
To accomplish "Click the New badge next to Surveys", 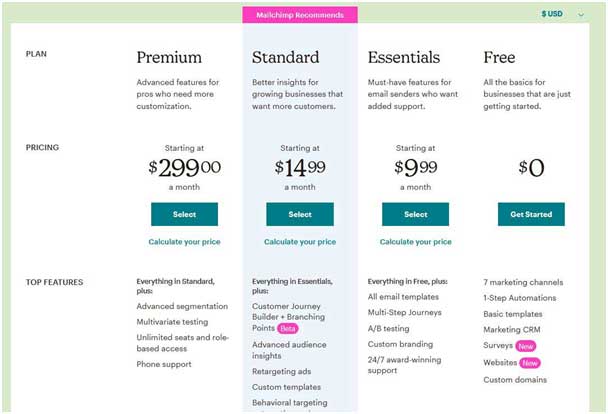I will tap(526, 346).
